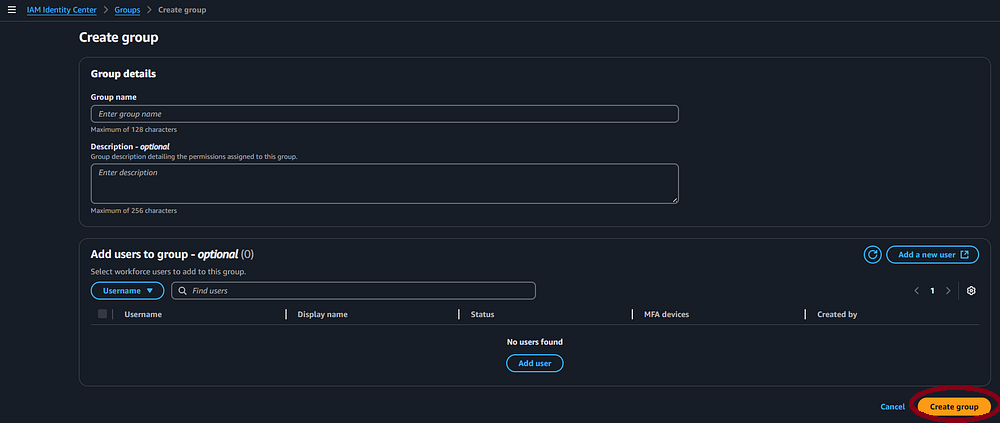
Task: Open table preferences gear icon
Action: point(970,291)
